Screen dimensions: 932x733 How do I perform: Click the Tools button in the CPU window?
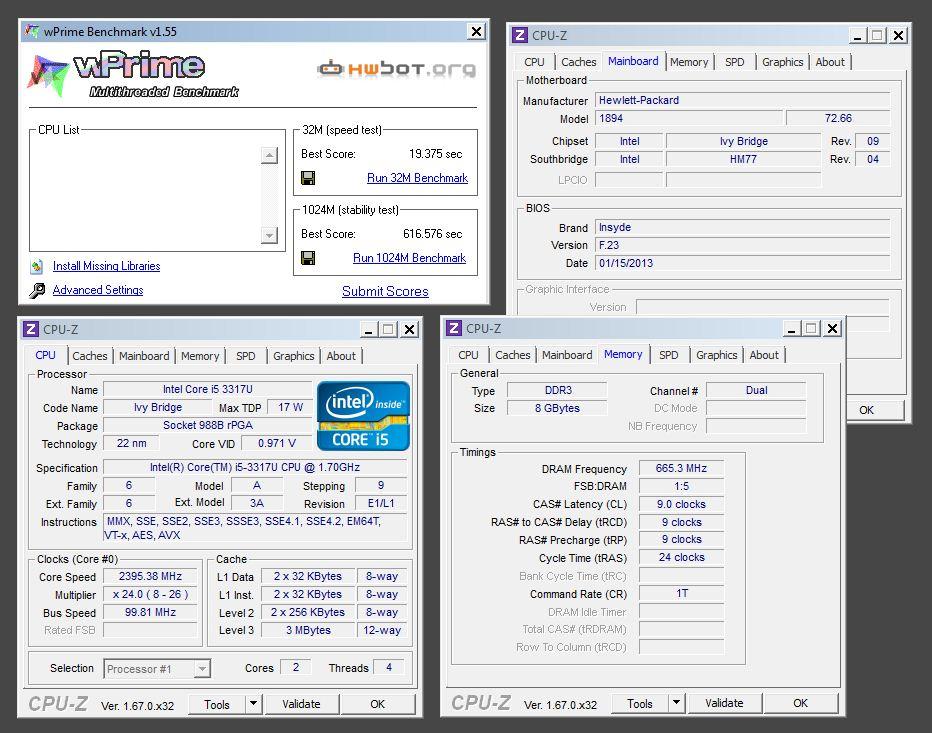pos(217,704)
